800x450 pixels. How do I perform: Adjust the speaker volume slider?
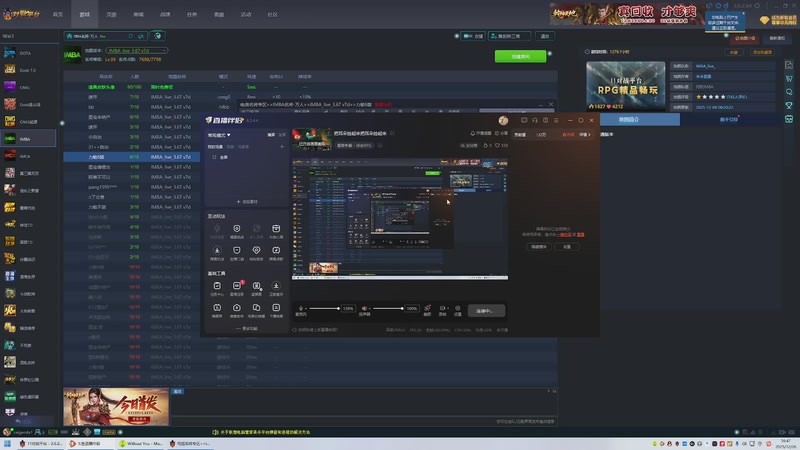(388, 308)
